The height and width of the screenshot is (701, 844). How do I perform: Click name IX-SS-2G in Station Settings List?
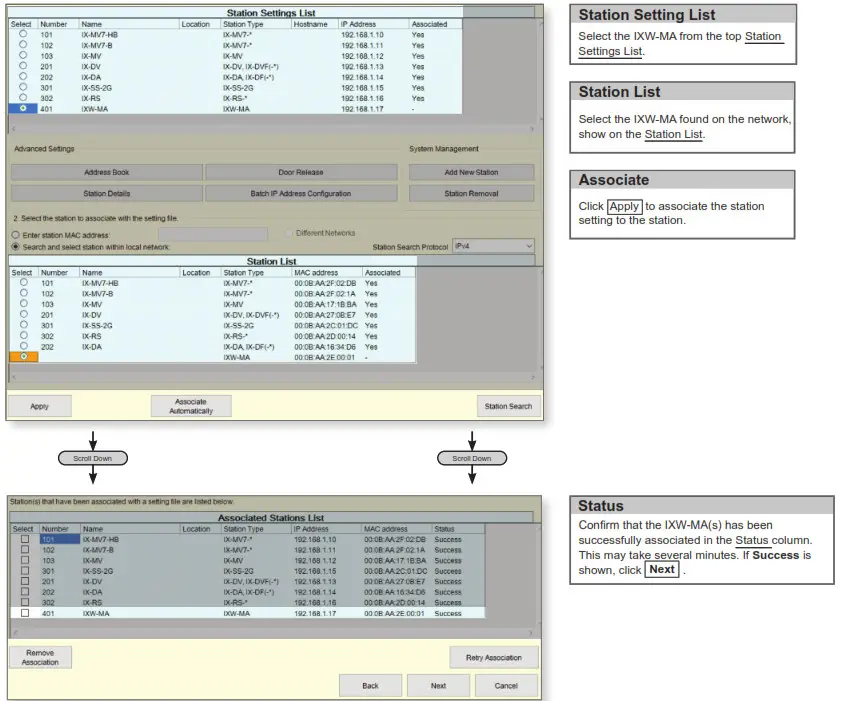coord(96,88)
